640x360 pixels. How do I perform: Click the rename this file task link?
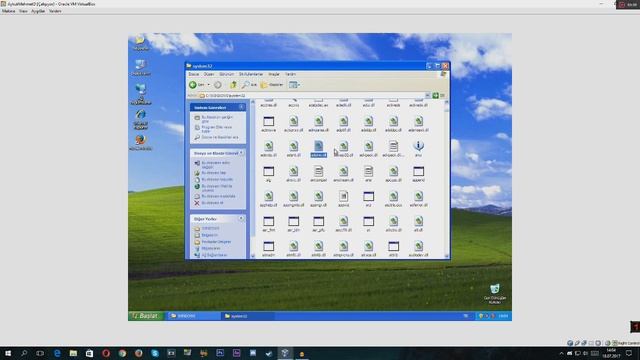tap(212, 164)
